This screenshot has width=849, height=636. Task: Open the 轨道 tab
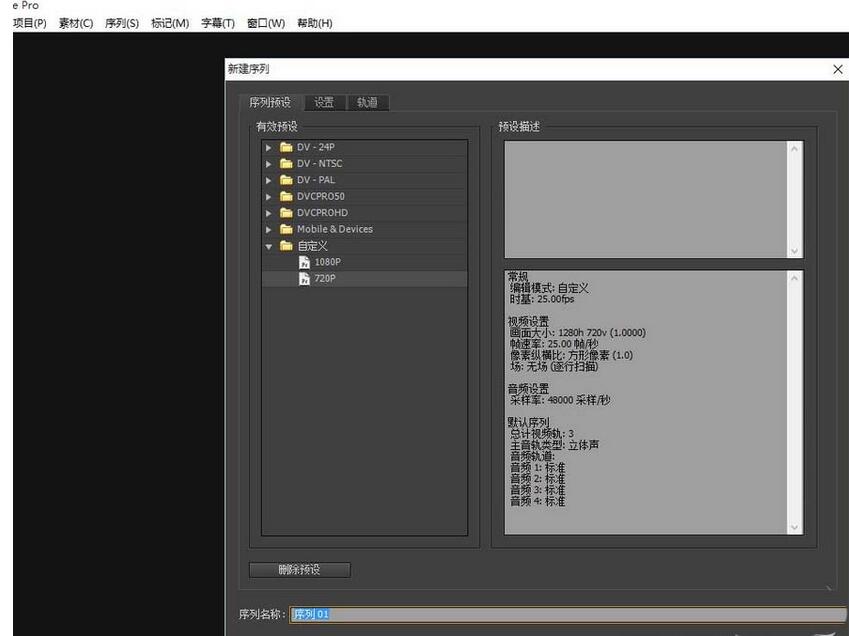[367, 101]
